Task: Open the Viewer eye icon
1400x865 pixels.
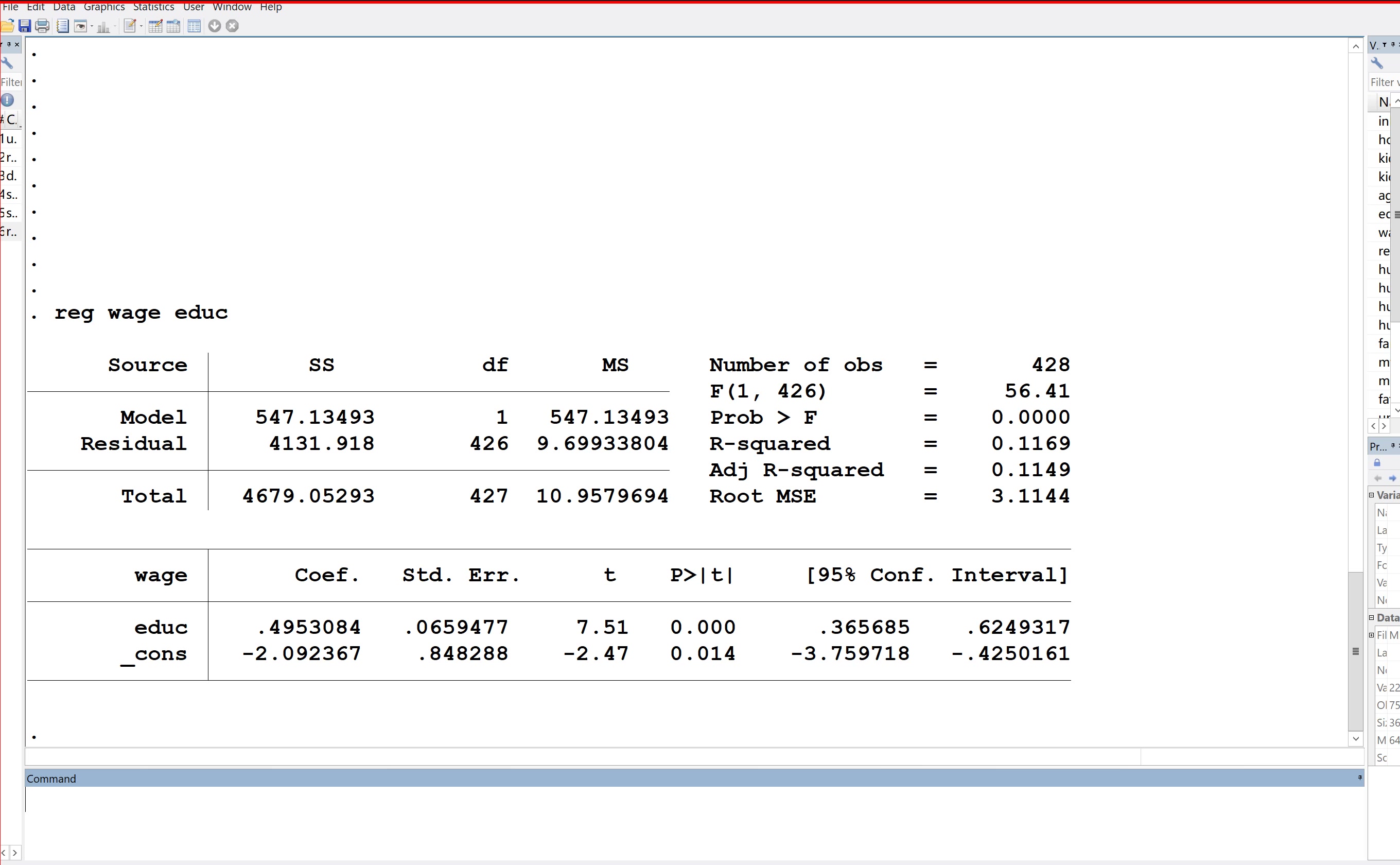Action: point(81,26)
